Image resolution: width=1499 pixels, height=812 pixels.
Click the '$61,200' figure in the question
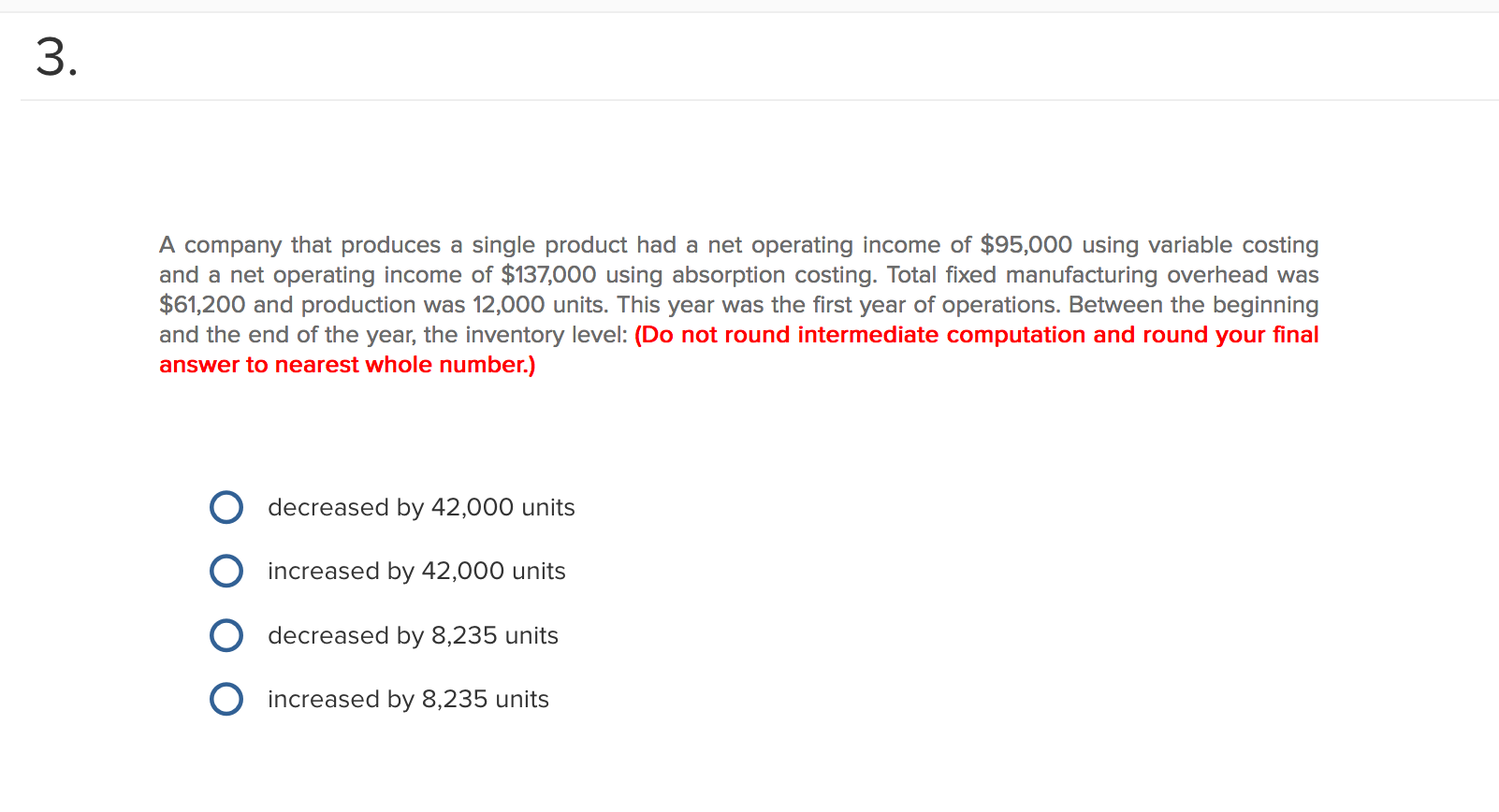coord(201,305)
